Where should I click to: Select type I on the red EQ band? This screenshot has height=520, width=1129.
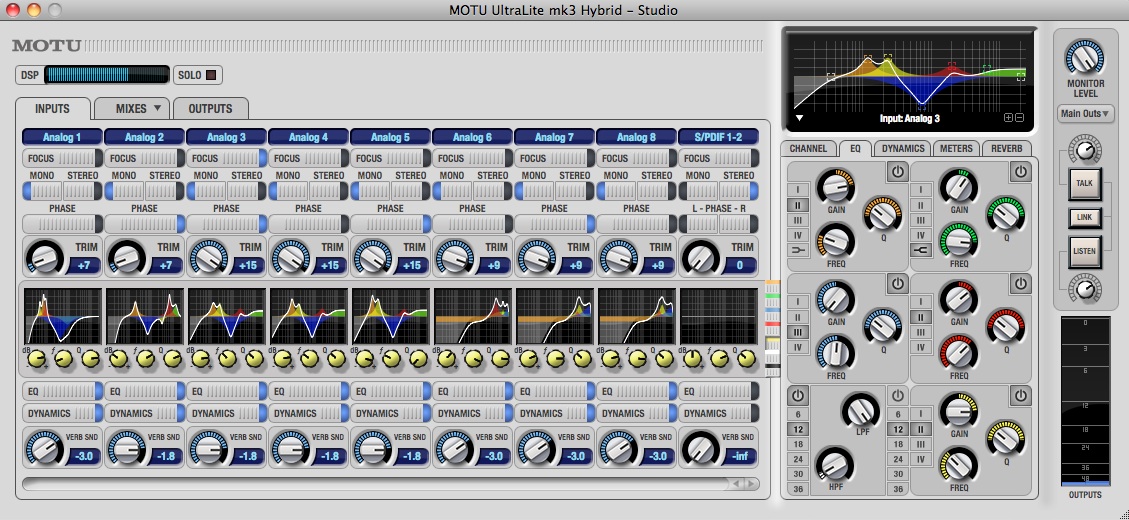point(920,302)
